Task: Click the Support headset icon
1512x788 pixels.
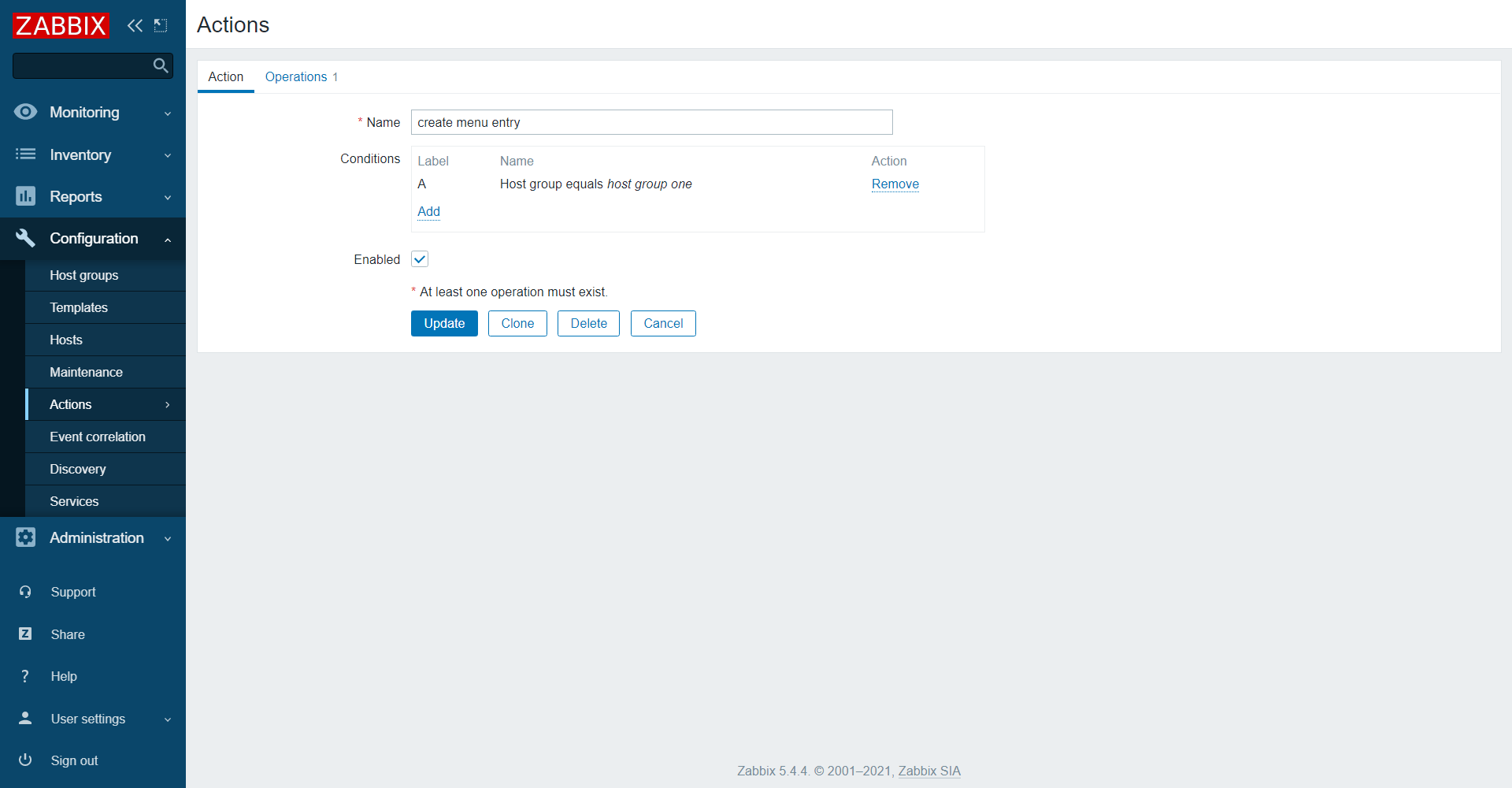Action: click(x=25, y=592)
